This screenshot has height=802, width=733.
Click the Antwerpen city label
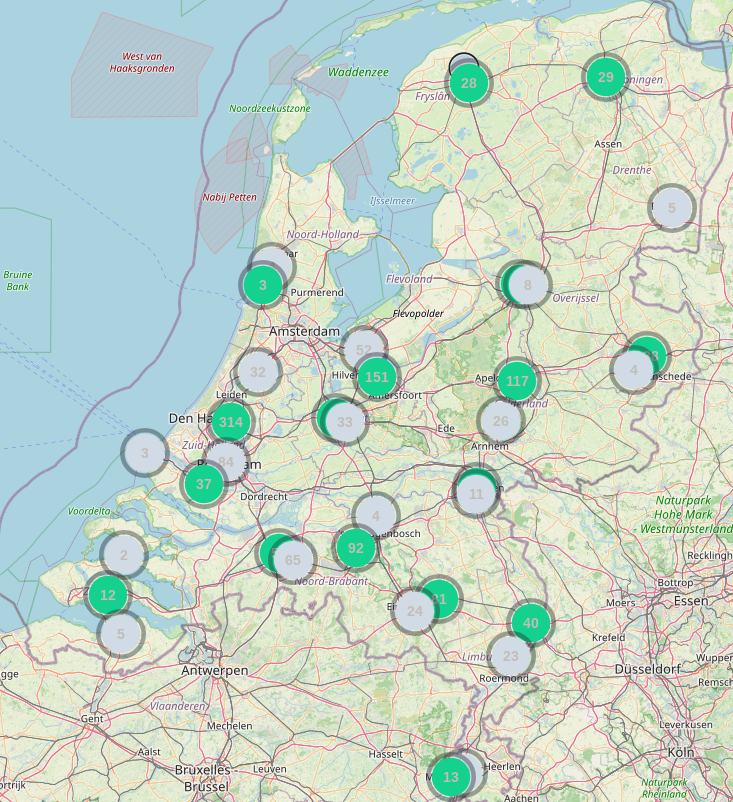pos(215,671)
